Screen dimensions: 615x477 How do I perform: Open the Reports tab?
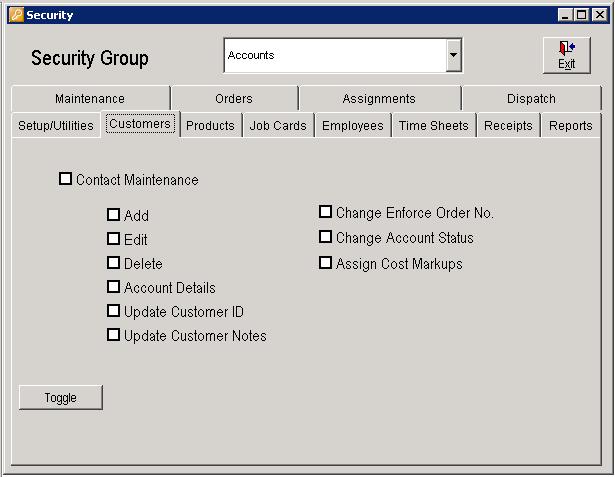point(570,125)
